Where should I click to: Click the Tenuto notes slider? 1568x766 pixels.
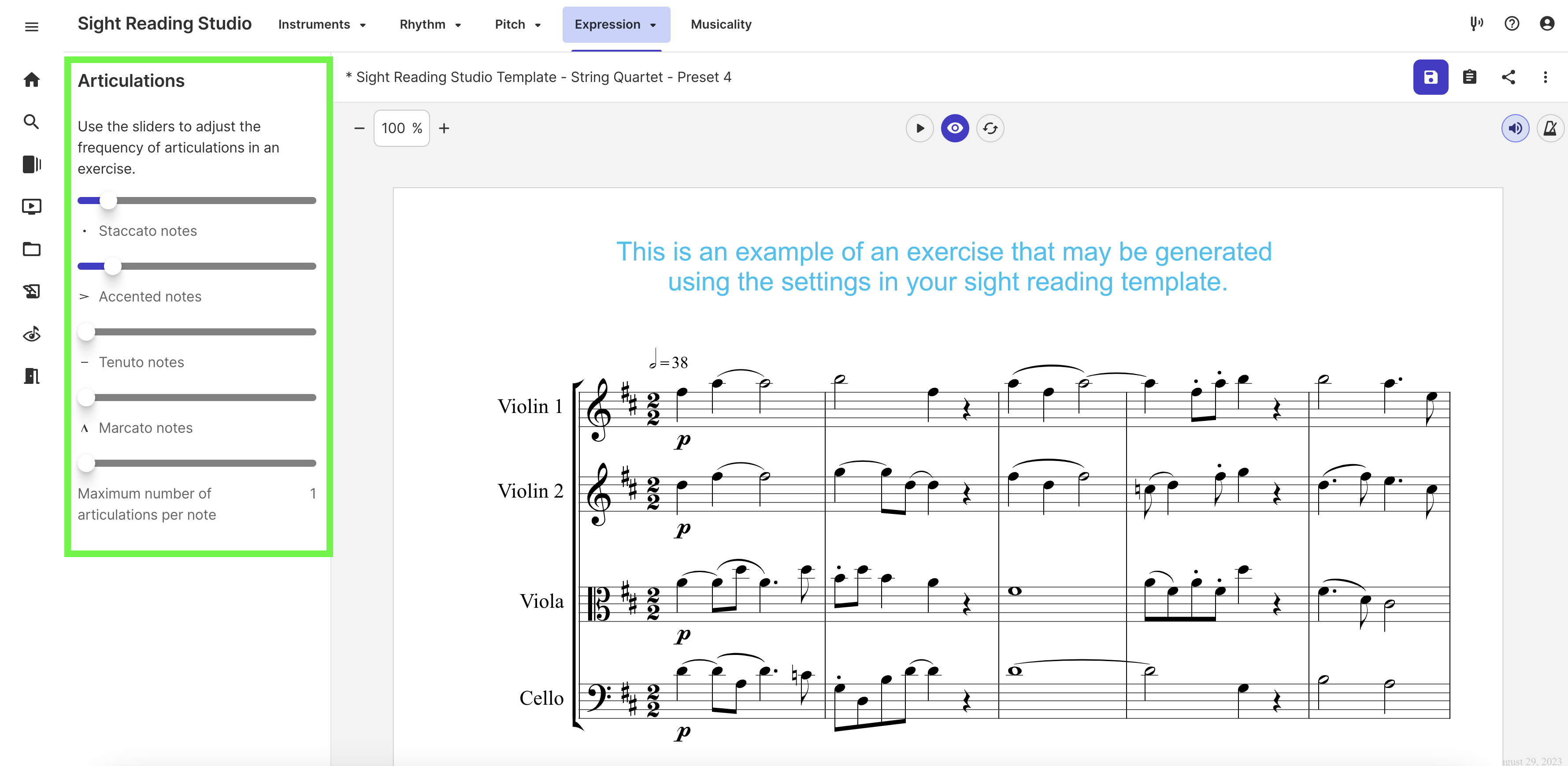click(196, 332)
